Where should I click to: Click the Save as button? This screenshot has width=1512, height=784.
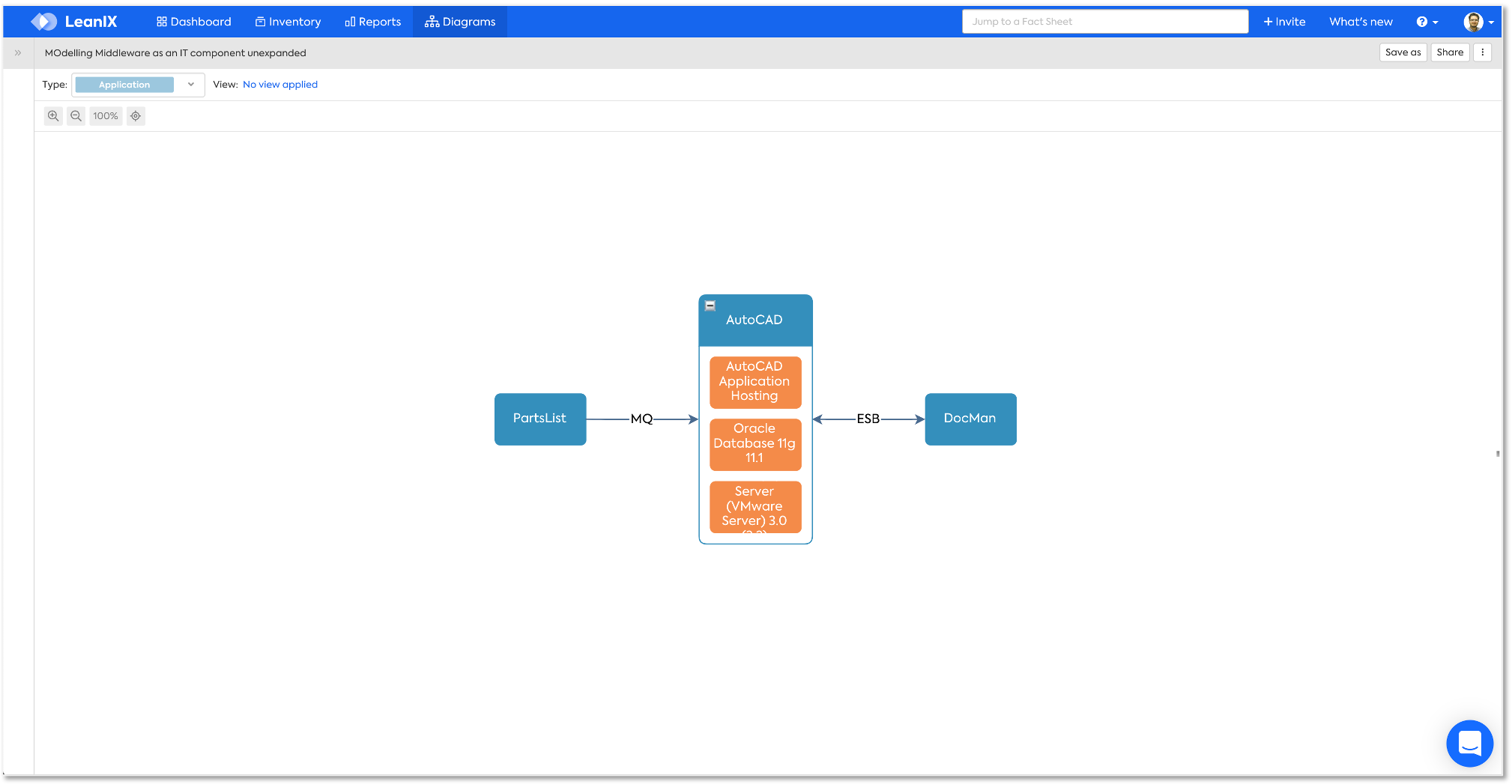[1403, 52]
